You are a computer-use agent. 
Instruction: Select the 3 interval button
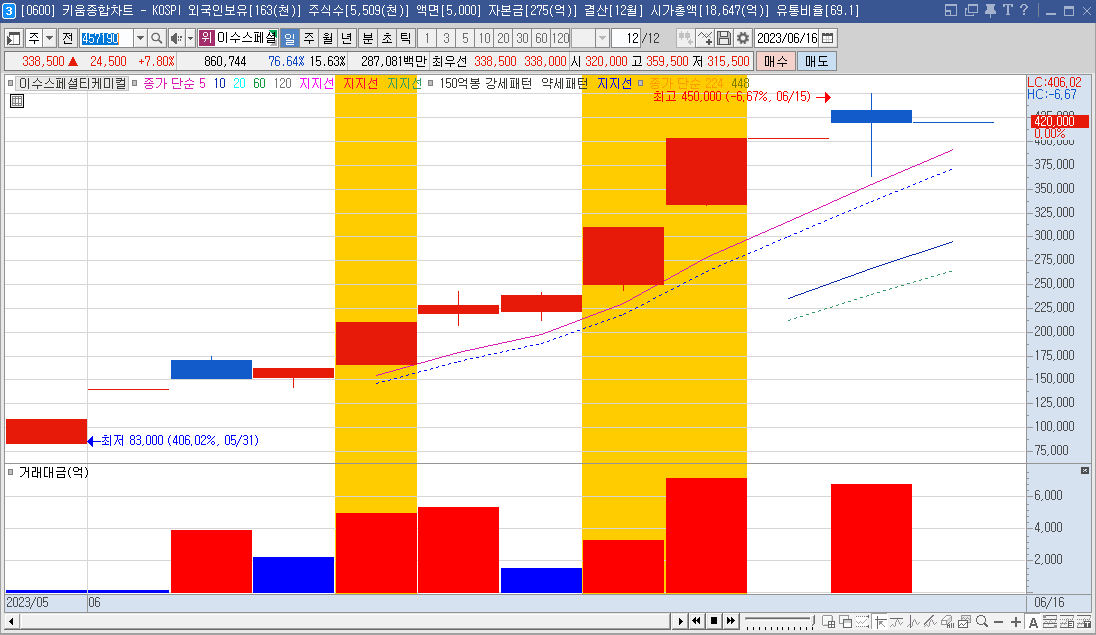[x=446, y=38]
